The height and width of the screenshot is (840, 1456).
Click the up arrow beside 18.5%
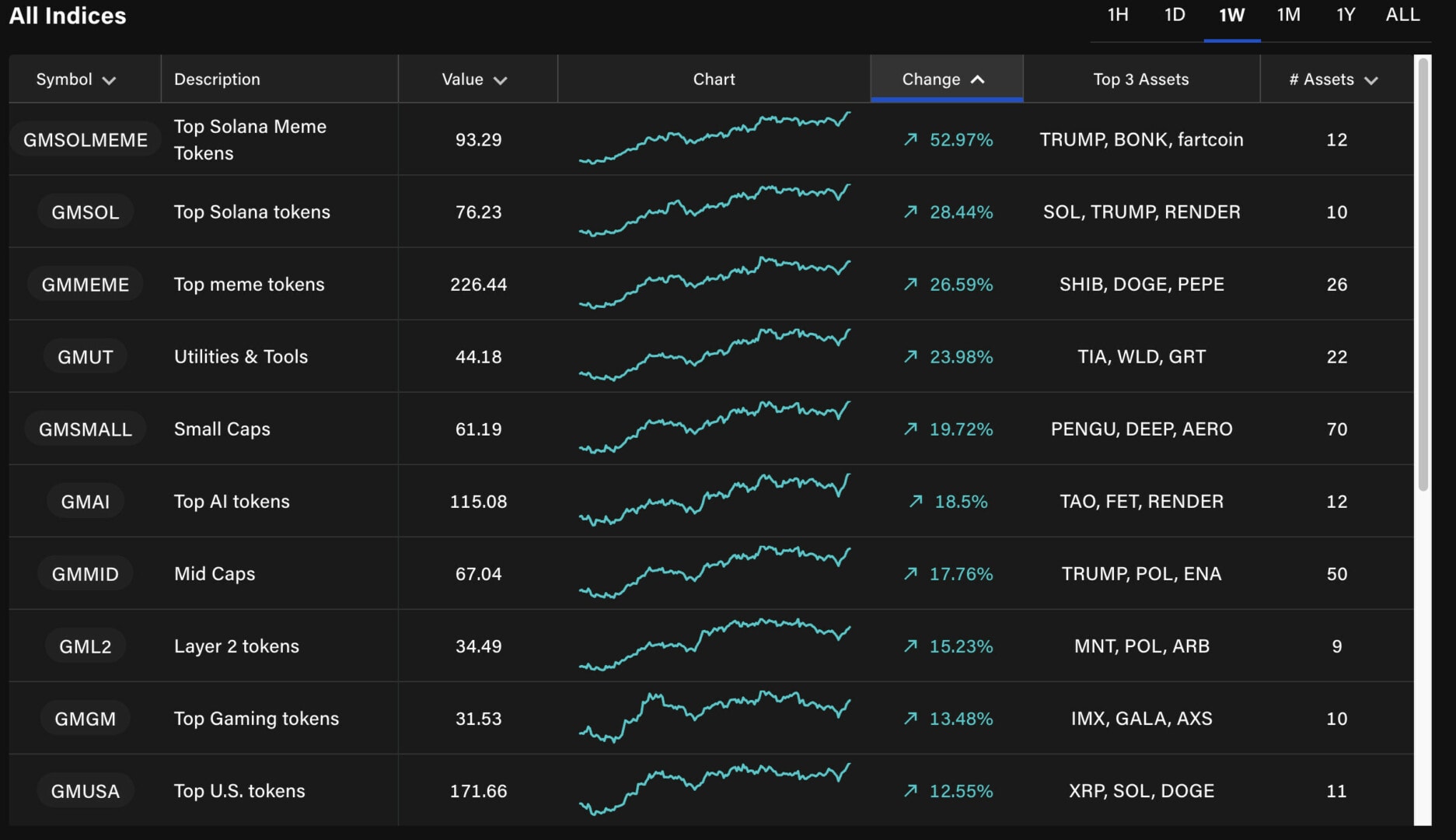pos(916,501)
